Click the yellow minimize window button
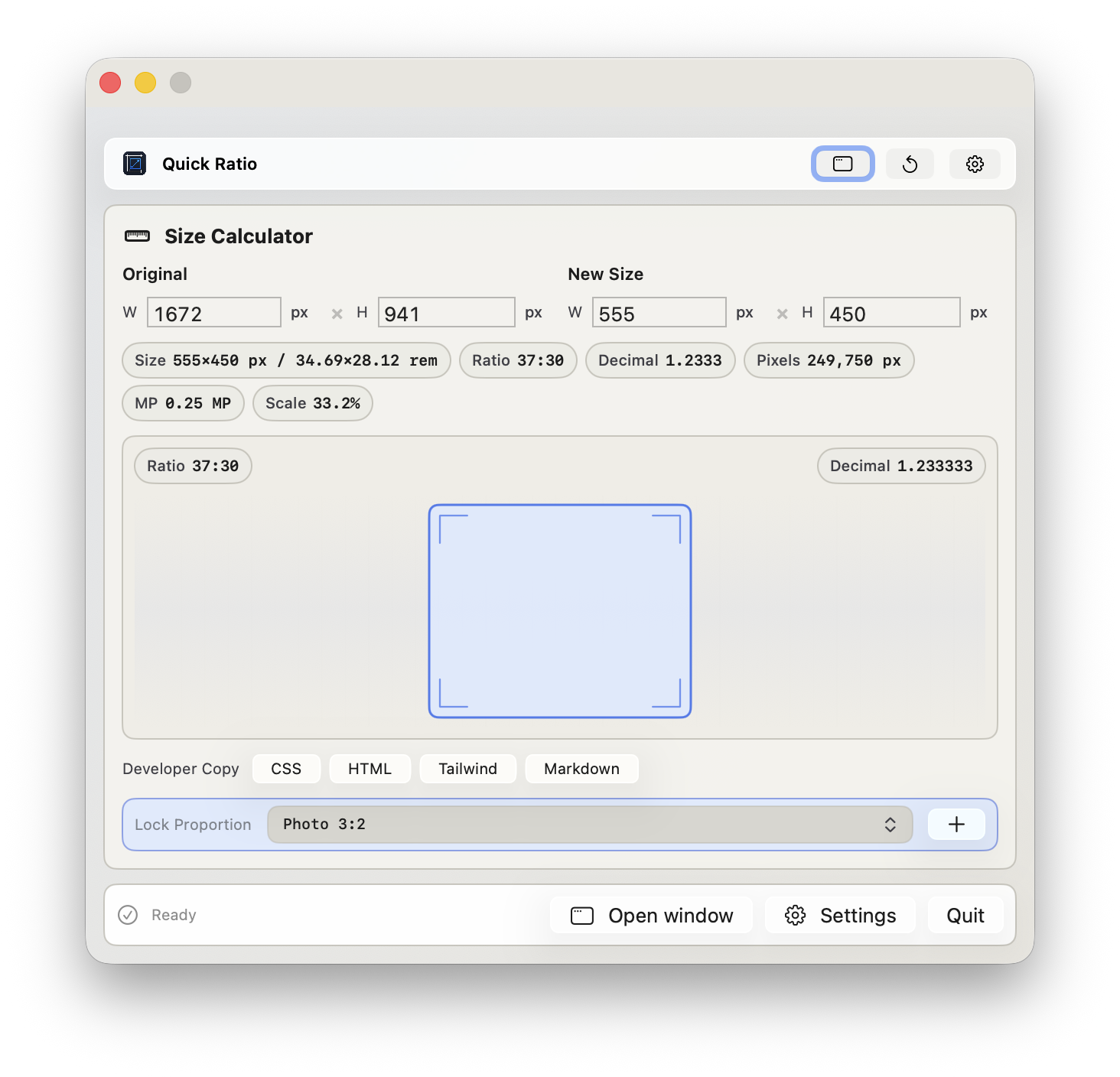 coord(145,83)
